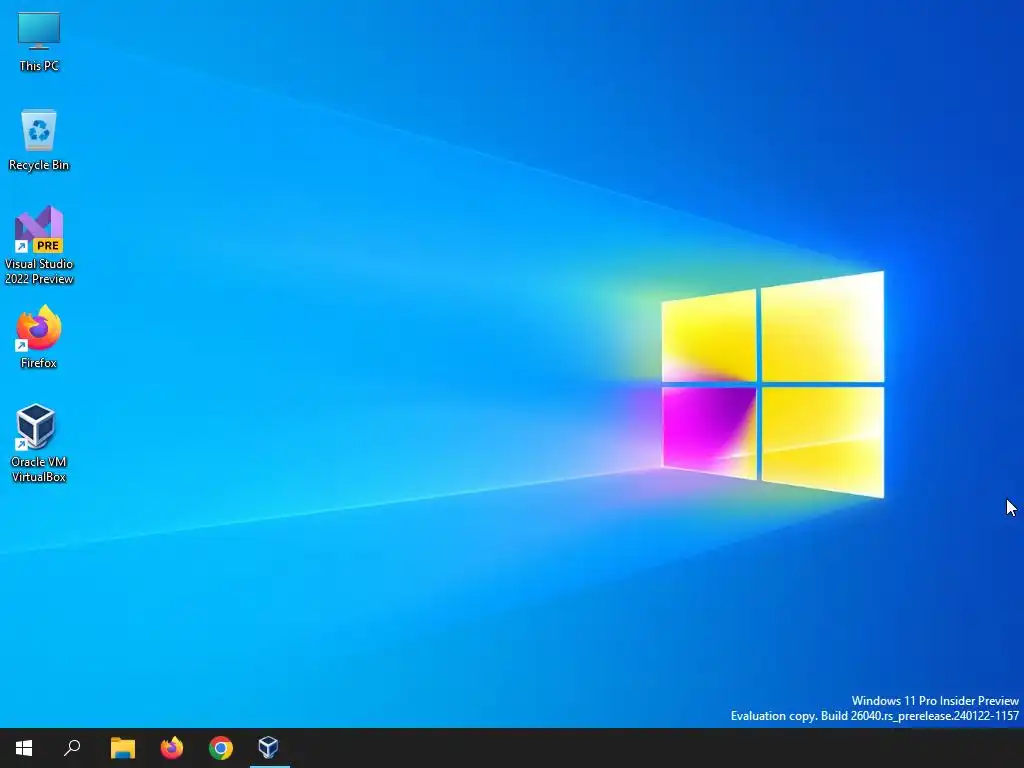The height and width of the screenshot is (768, 1024).
Task: Launch Google Chrome from the taskbar
Action: pyautogui.click(x=221, y=748)
